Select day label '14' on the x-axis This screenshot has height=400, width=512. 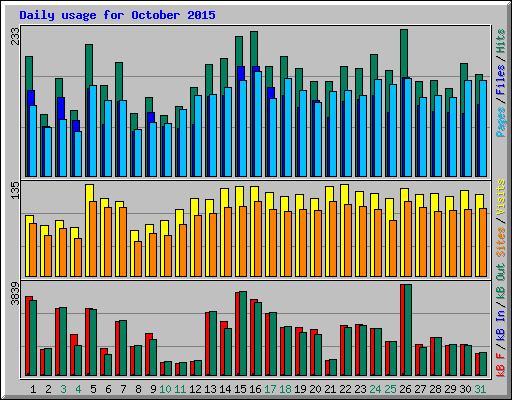click(x=225, y=389)
